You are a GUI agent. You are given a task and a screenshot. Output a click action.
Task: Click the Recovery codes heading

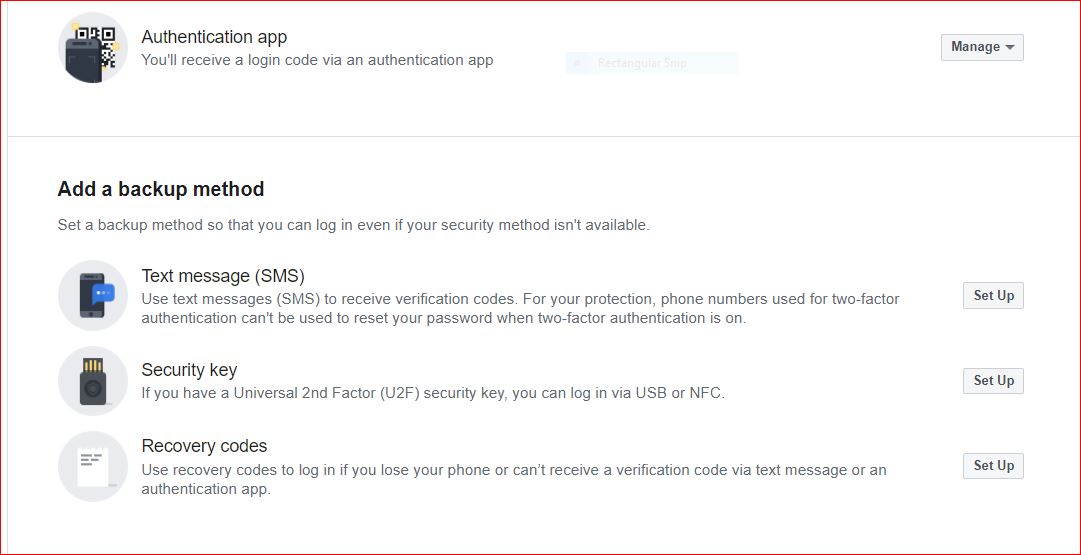tap(204, 446)
